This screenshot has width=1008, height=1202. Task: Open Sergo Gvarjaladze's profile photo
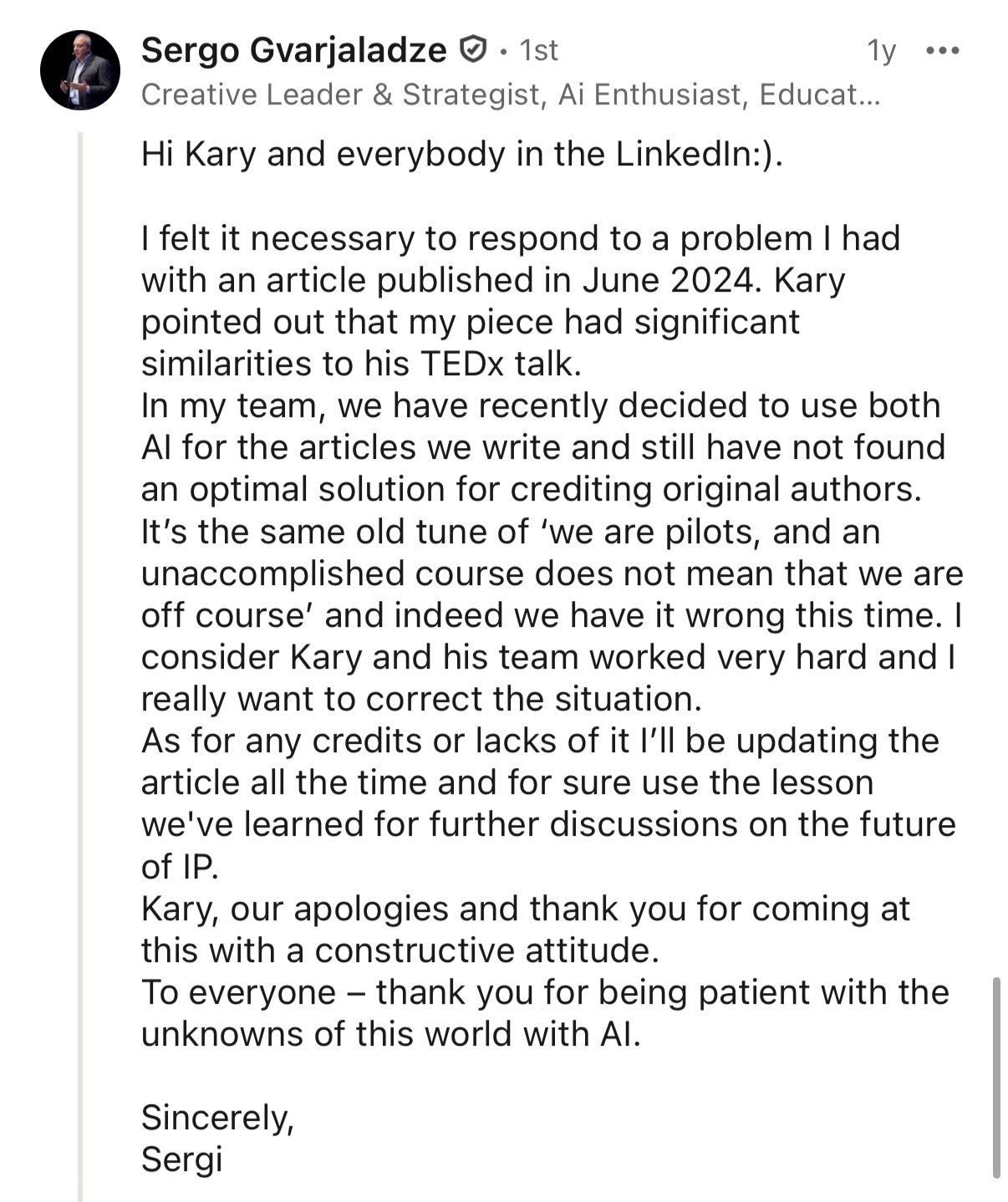(x=80, y=70)
